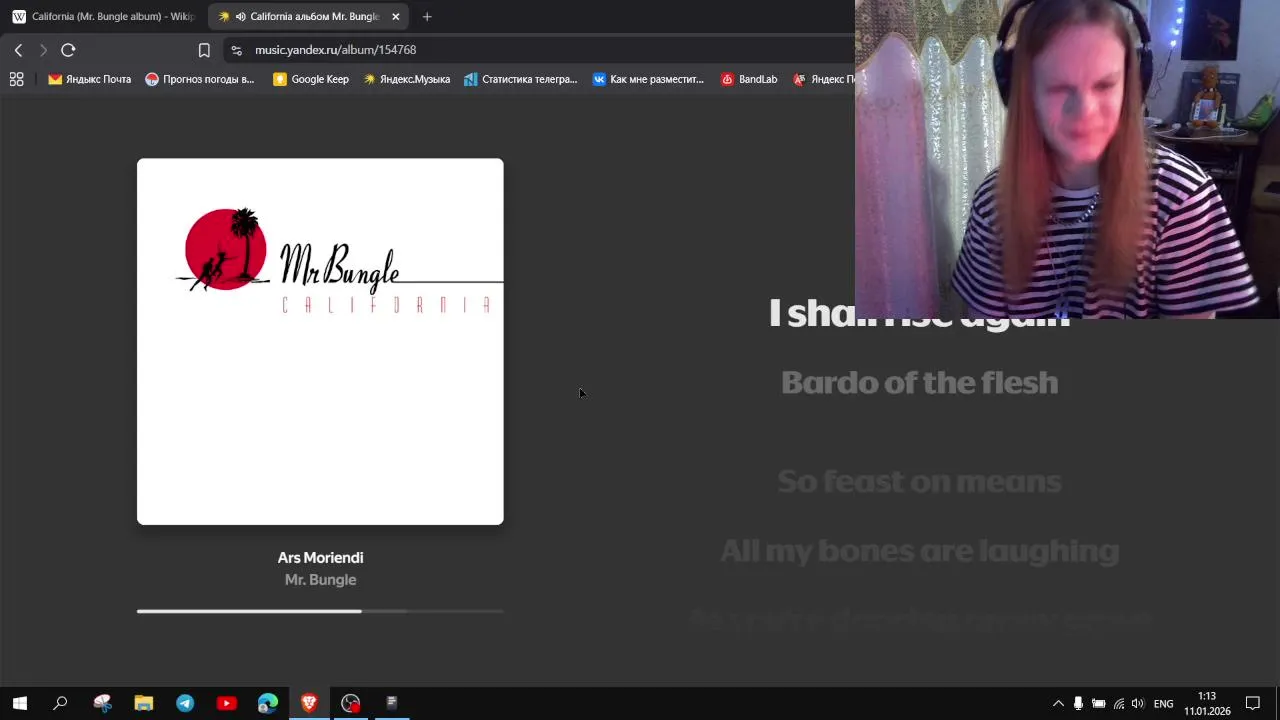This screenshot has width=1280, height=720.
Task: Reload the Yandex Music page
Action: [x=68, y=50]
